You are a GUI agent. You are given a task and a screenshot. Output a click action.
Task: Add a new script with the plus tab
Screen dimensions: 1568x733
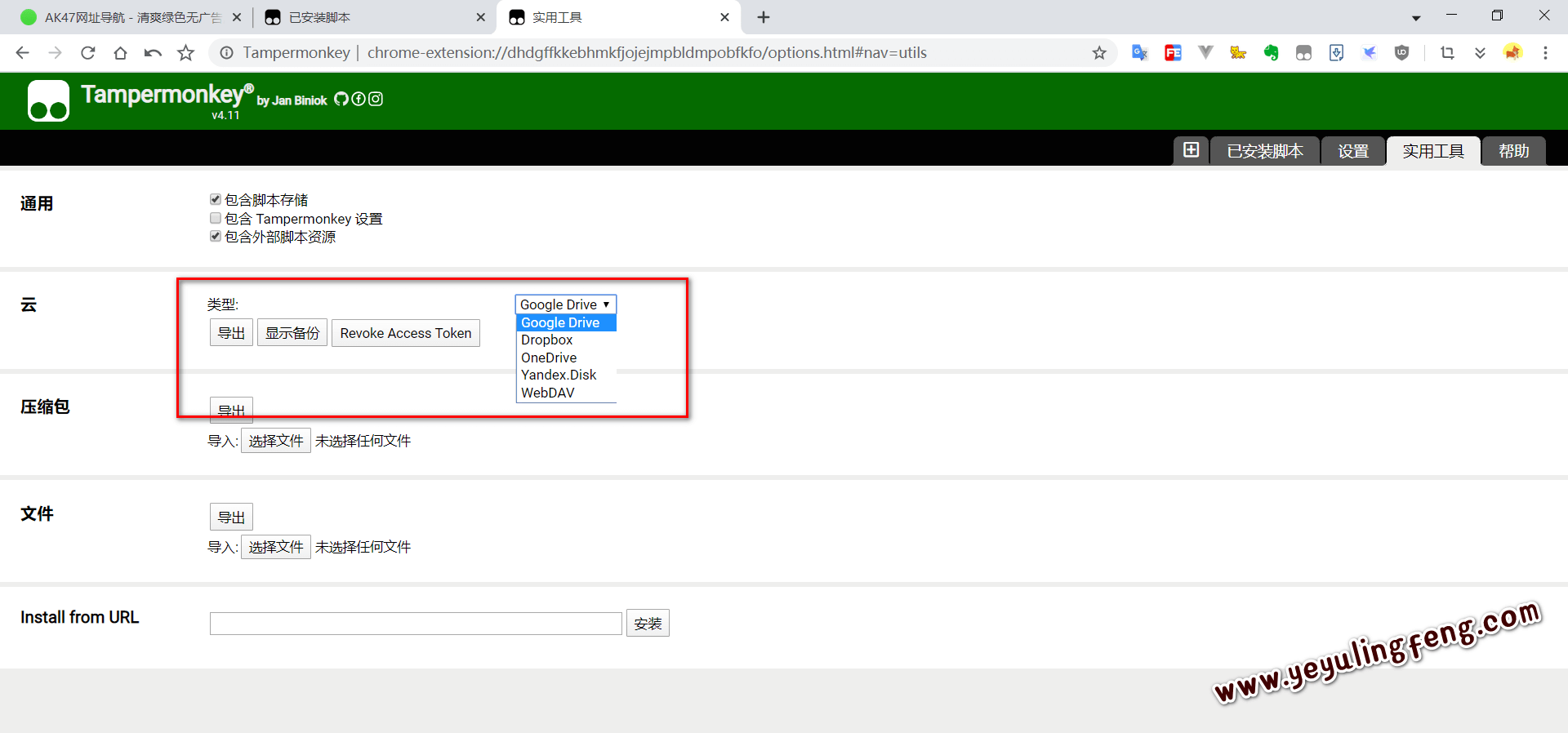1192,150
